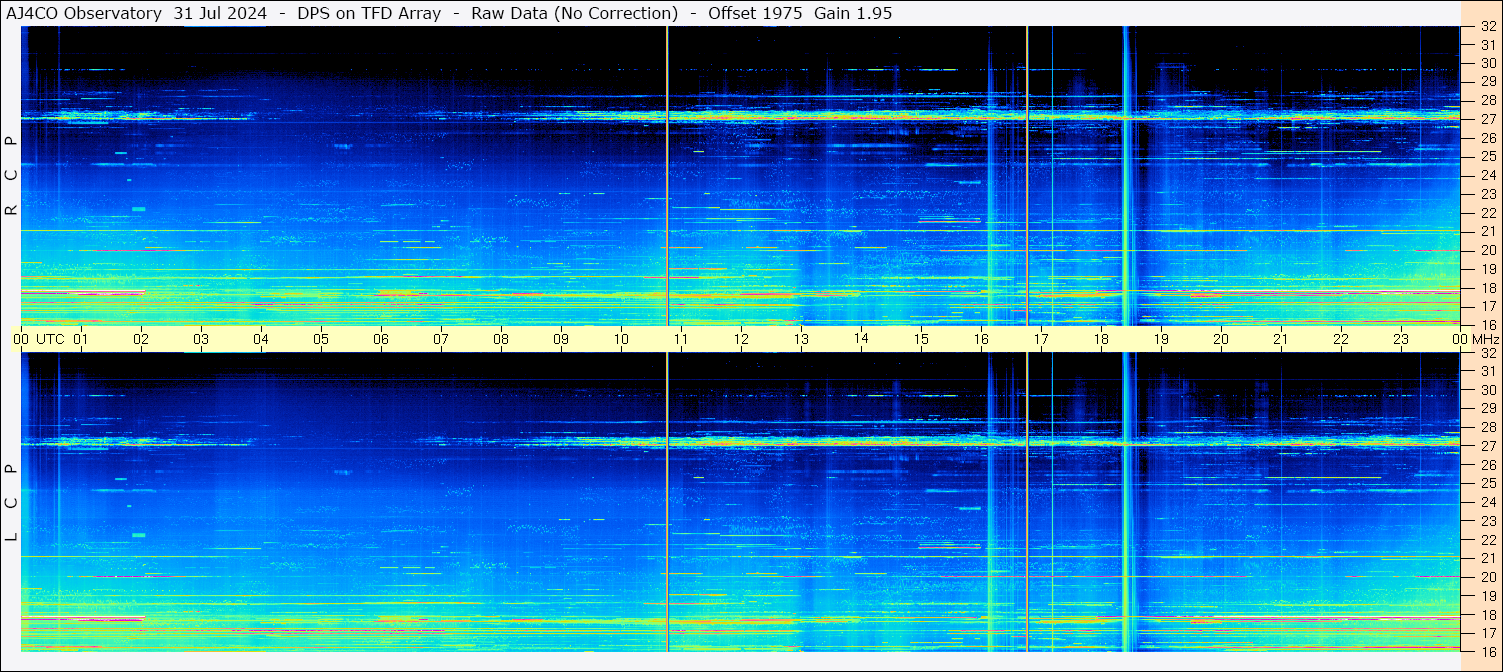Click the 03 hour label on UTC axis

click(x=201, y=339)
